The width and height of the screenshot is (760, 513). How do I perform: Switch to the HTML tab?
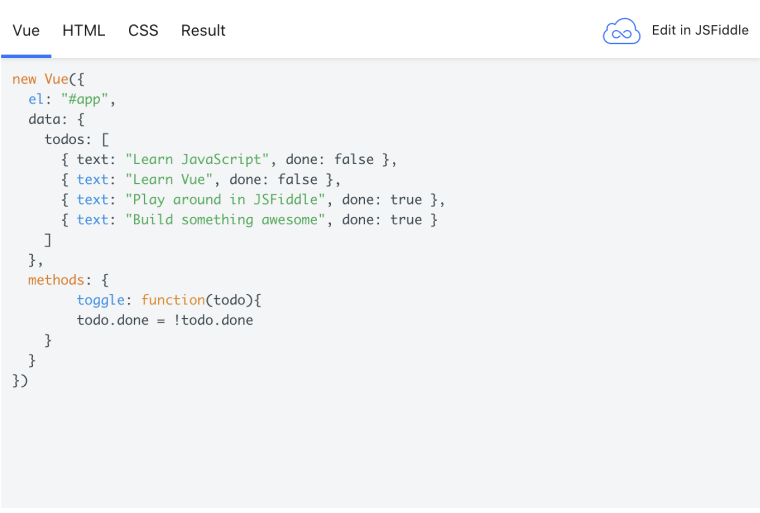click(x=84, y=30)
